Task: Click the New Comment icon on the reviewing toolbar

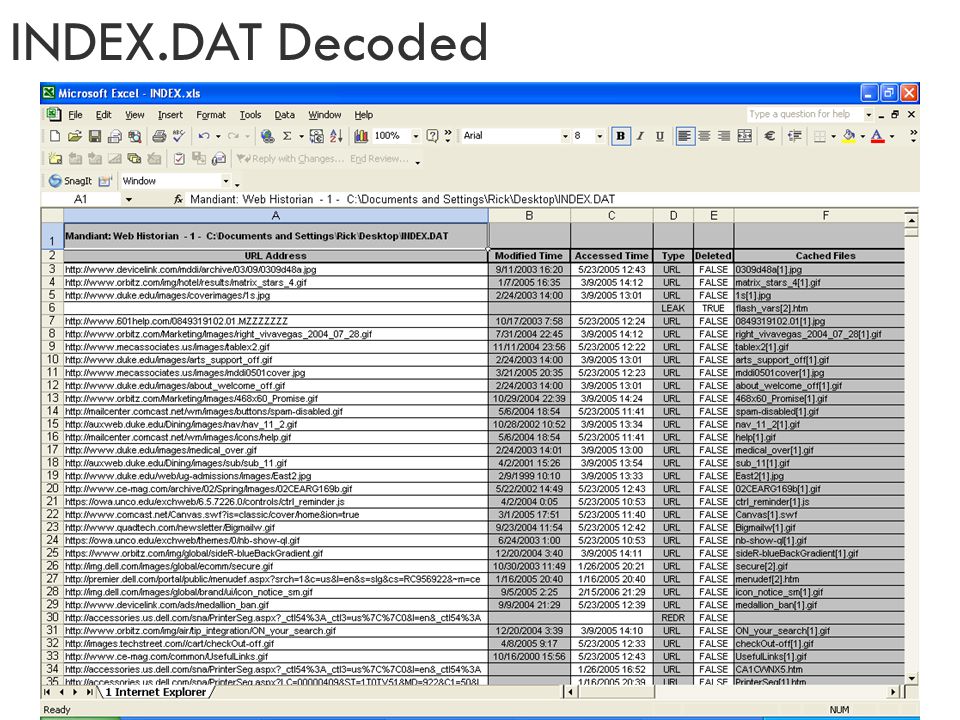Action: pyautogui.click(x=55, y=159)
